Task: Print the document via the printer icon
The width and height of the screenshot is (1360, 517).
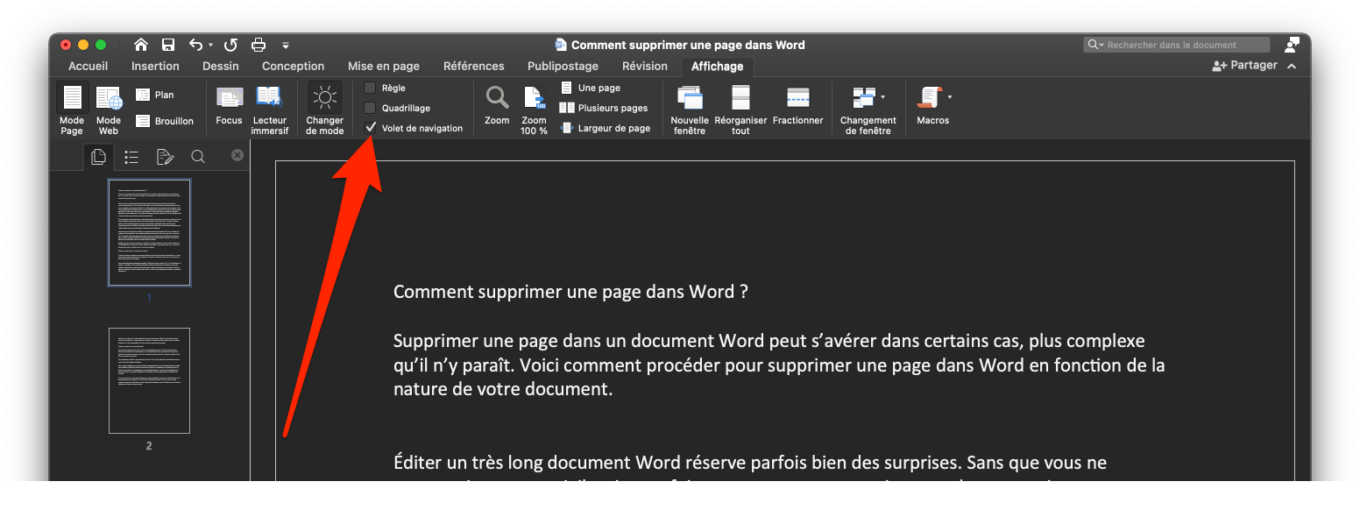Action: coord(259,45)
